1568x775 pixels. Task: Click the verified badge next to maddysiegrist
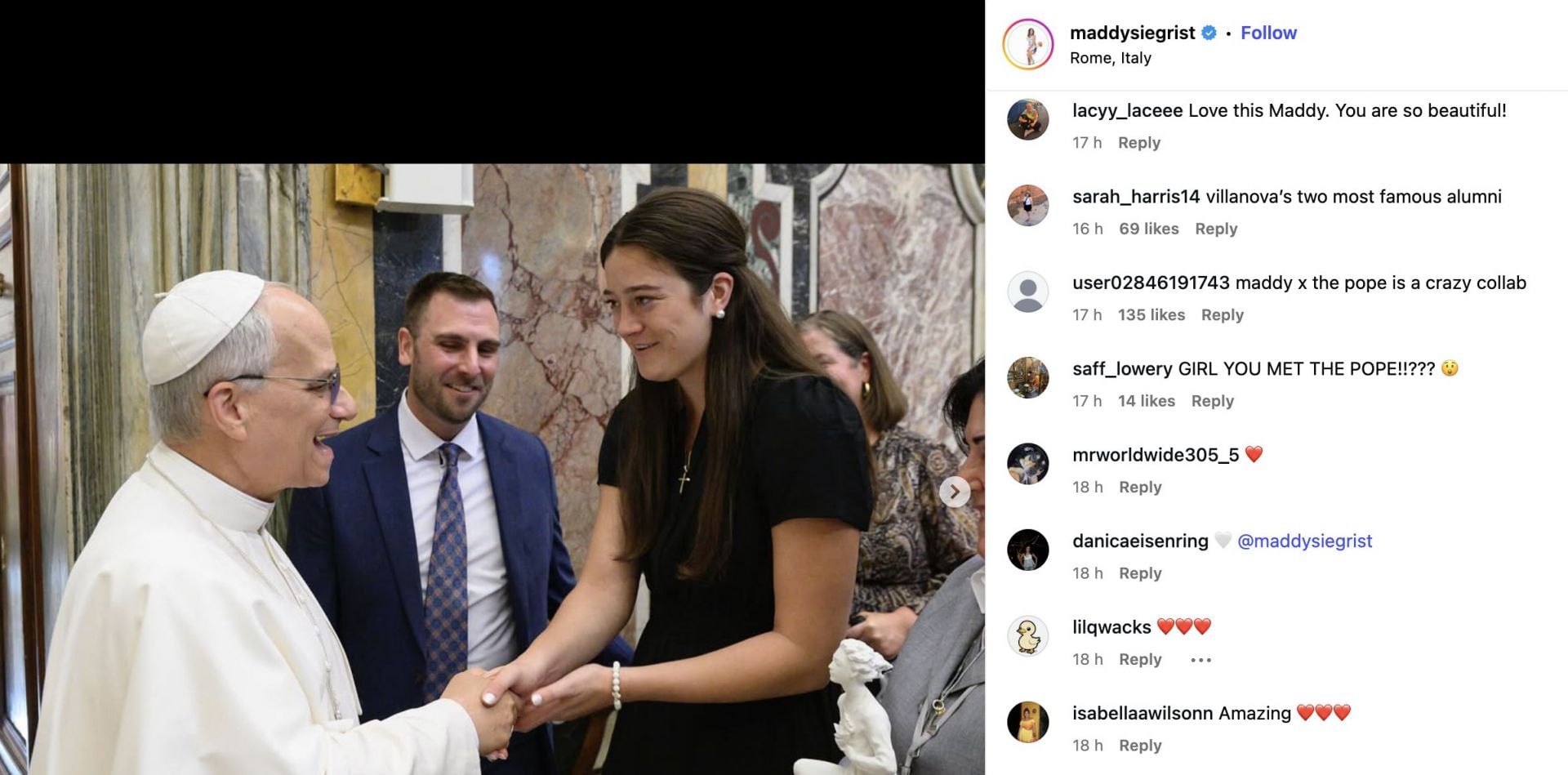[1209, 33]
